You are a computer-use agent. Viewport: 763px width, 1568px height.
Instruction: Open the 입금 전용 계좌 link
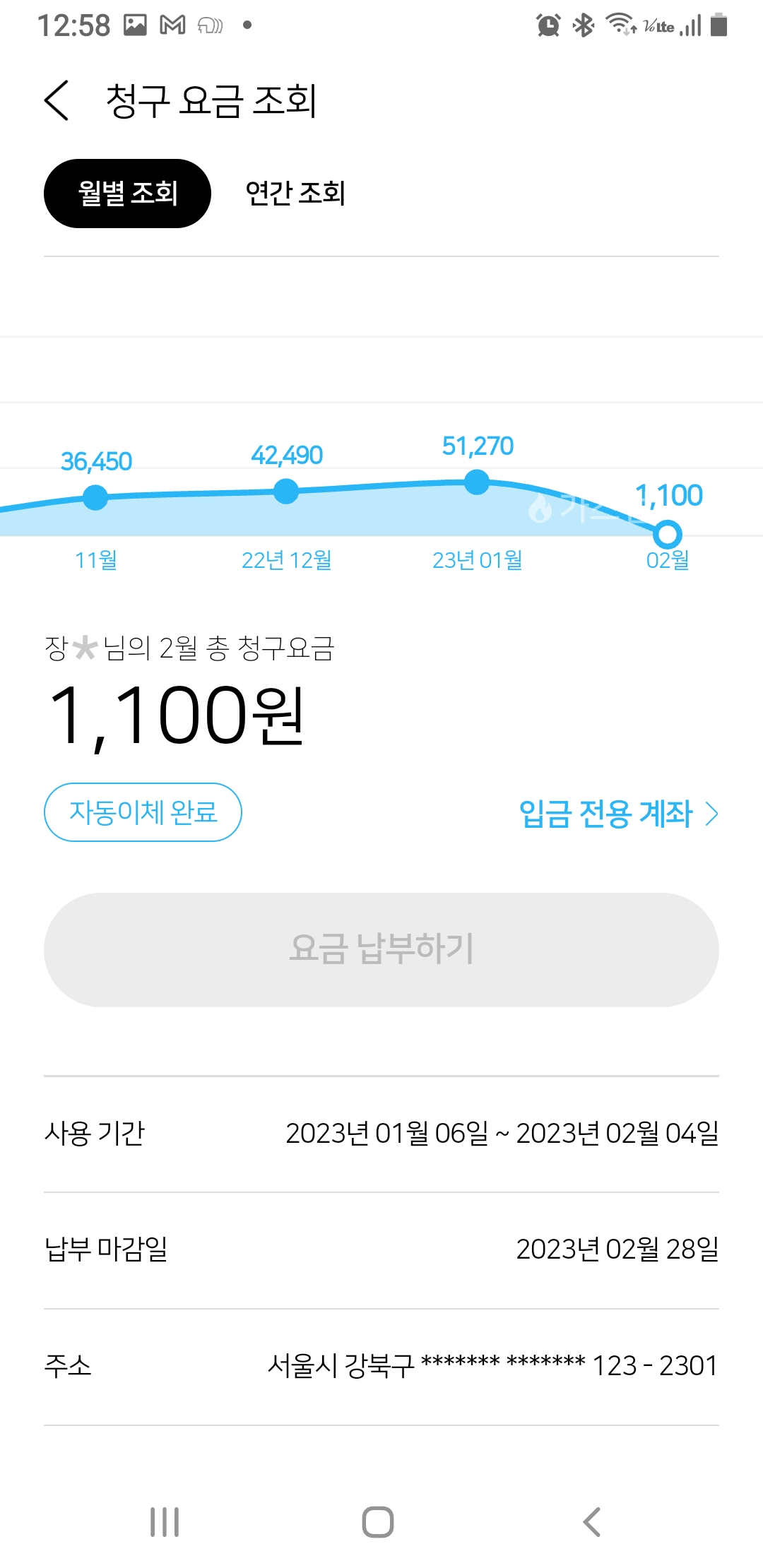[x=605, y=814]
